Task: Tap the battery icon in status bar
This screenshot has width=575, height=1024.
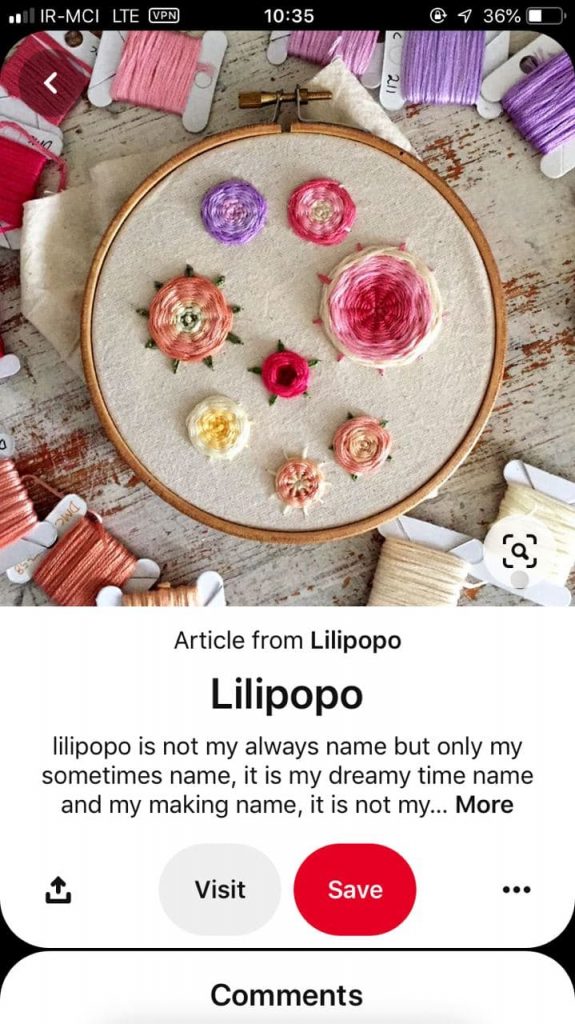Action: 546,15
